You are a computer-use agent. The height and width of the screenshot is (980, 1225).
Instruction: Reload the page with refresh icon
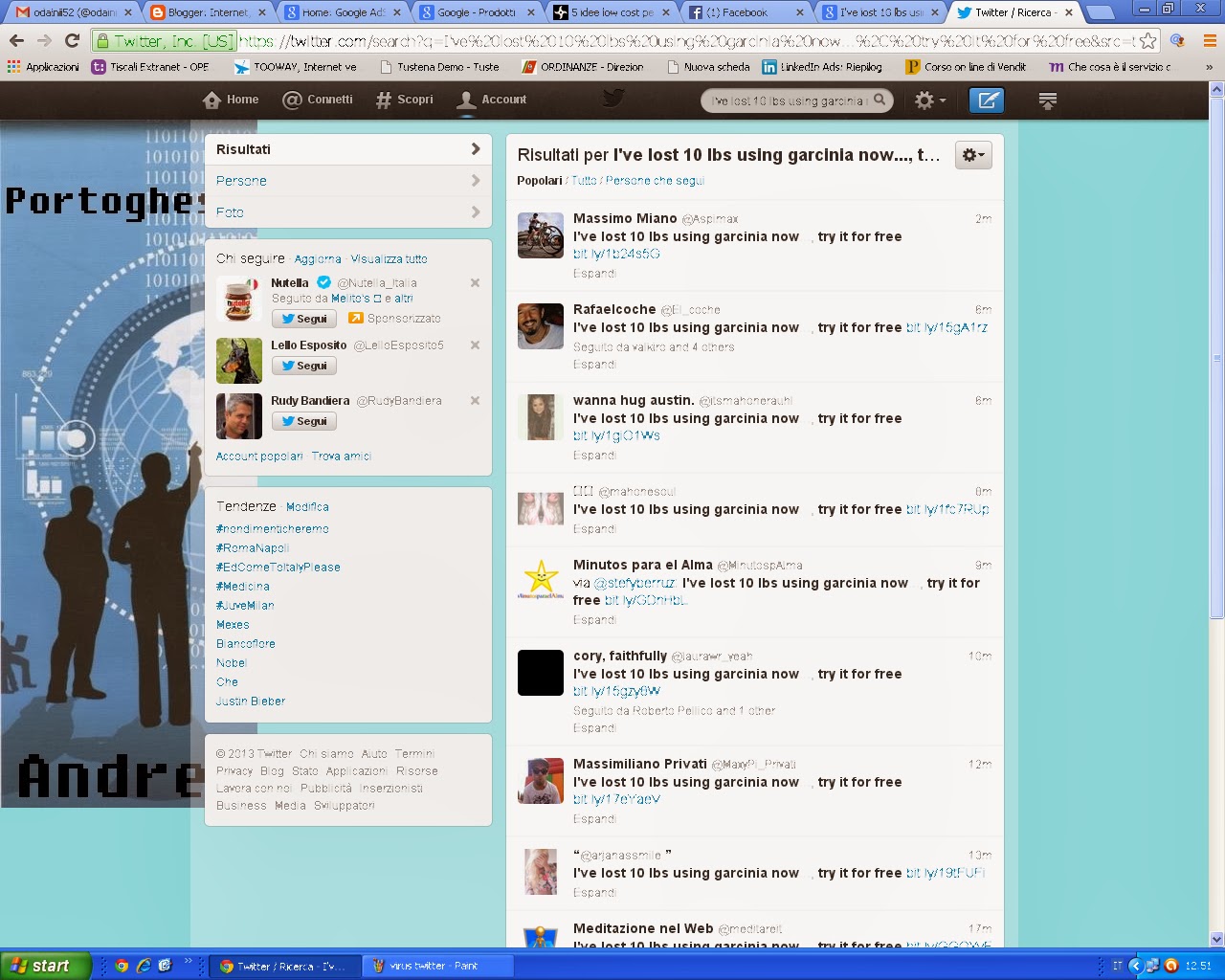72,41
